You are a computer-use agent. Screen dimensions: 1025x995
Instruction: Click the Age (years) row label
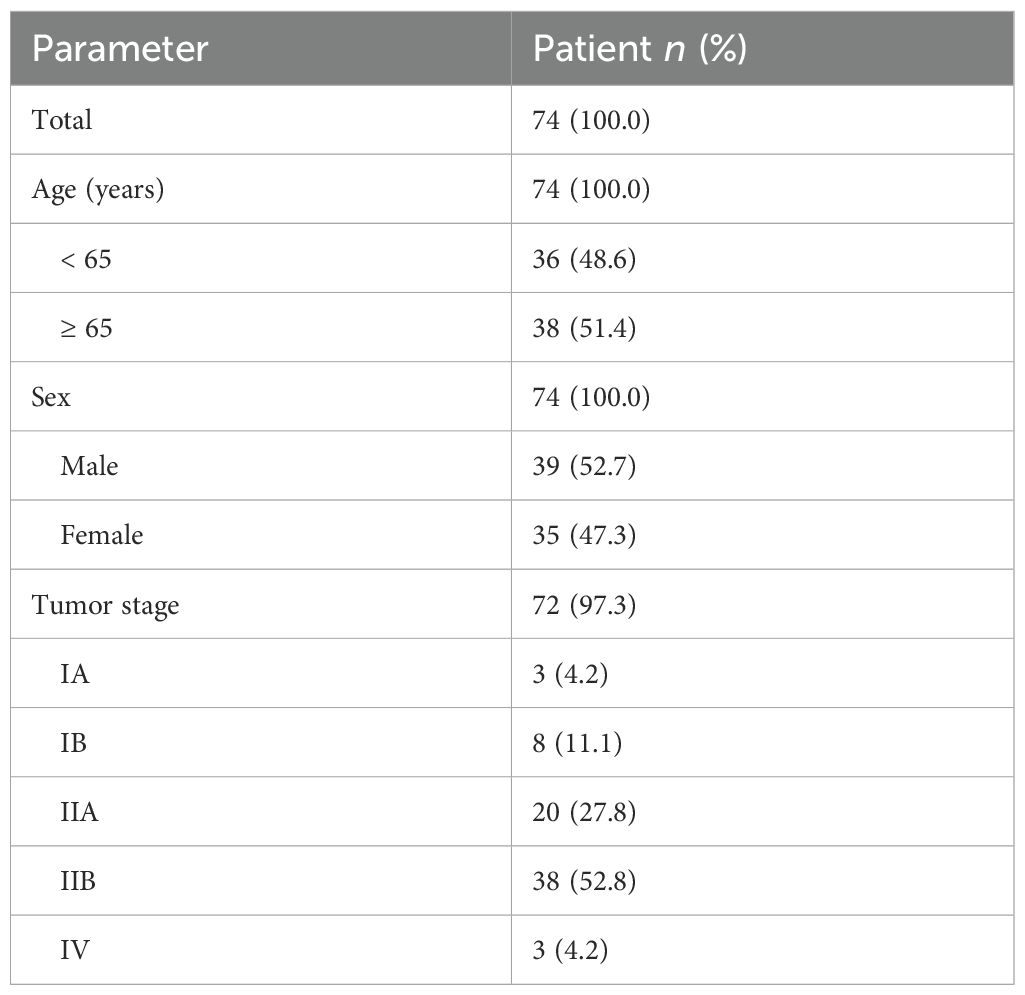pos(98,189)
